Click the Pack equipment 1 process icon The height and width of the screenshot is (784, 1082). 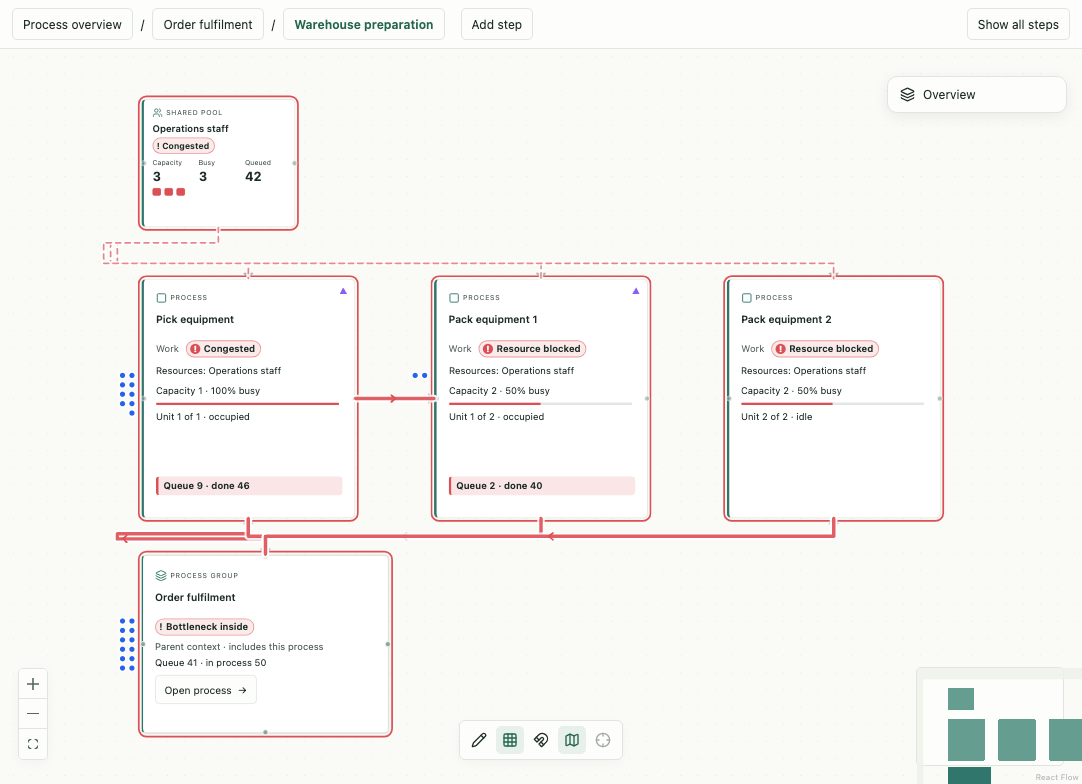(454, 297)
